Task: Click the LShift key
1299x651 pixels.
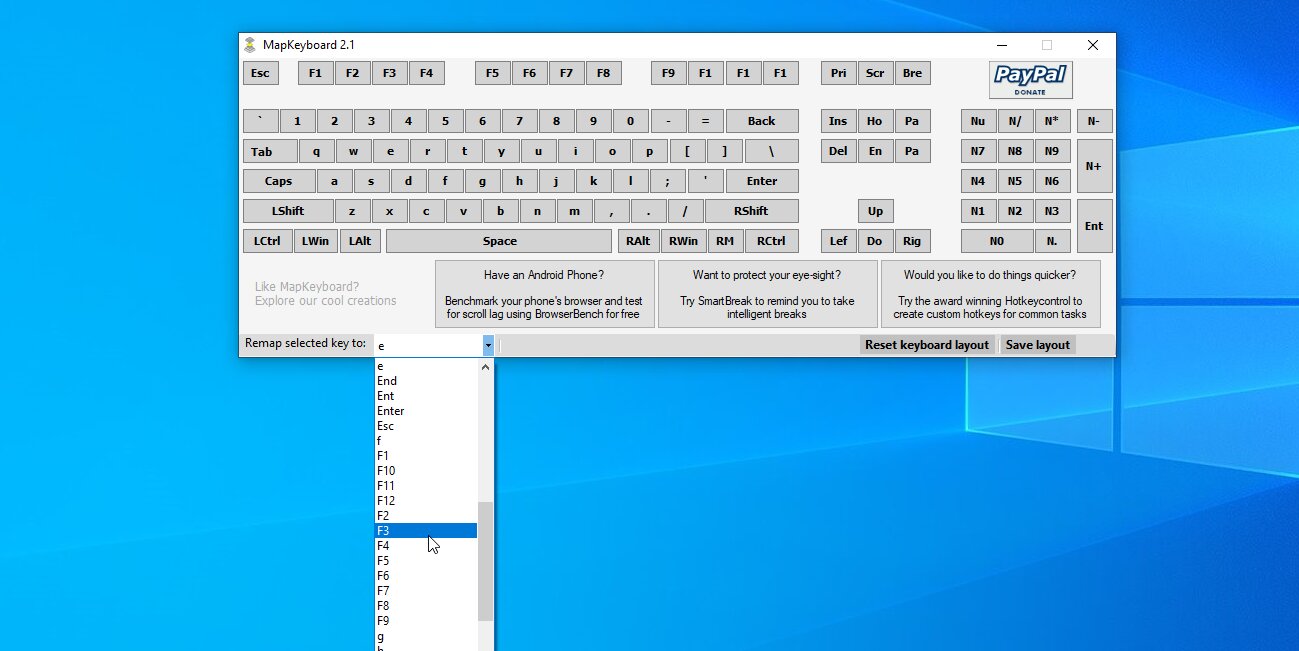Action: [x=288, y=211]
